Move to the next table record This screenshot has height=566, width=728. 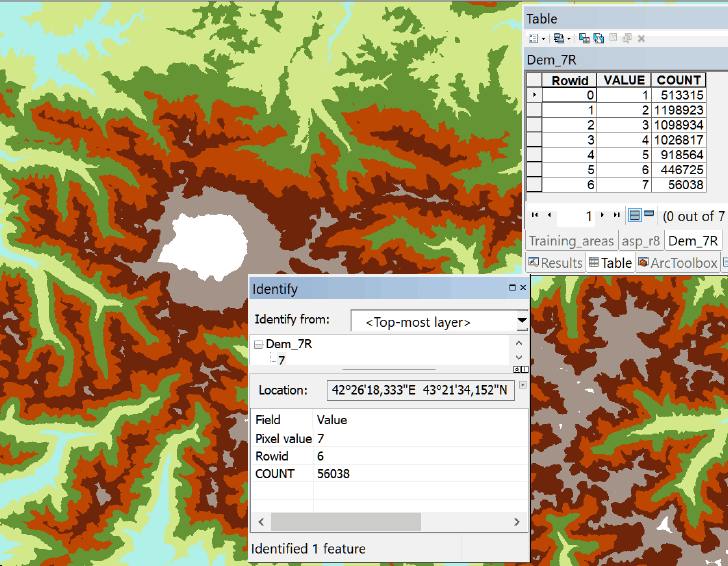[x=602, y=215]
